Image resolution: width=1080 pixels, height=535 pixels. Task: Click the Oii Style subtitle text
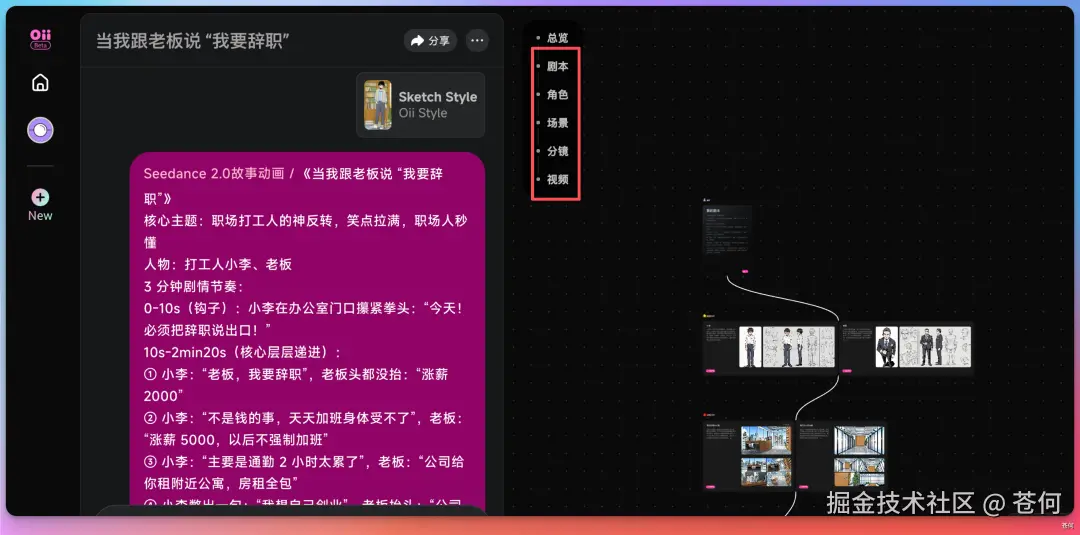point(423,114)
